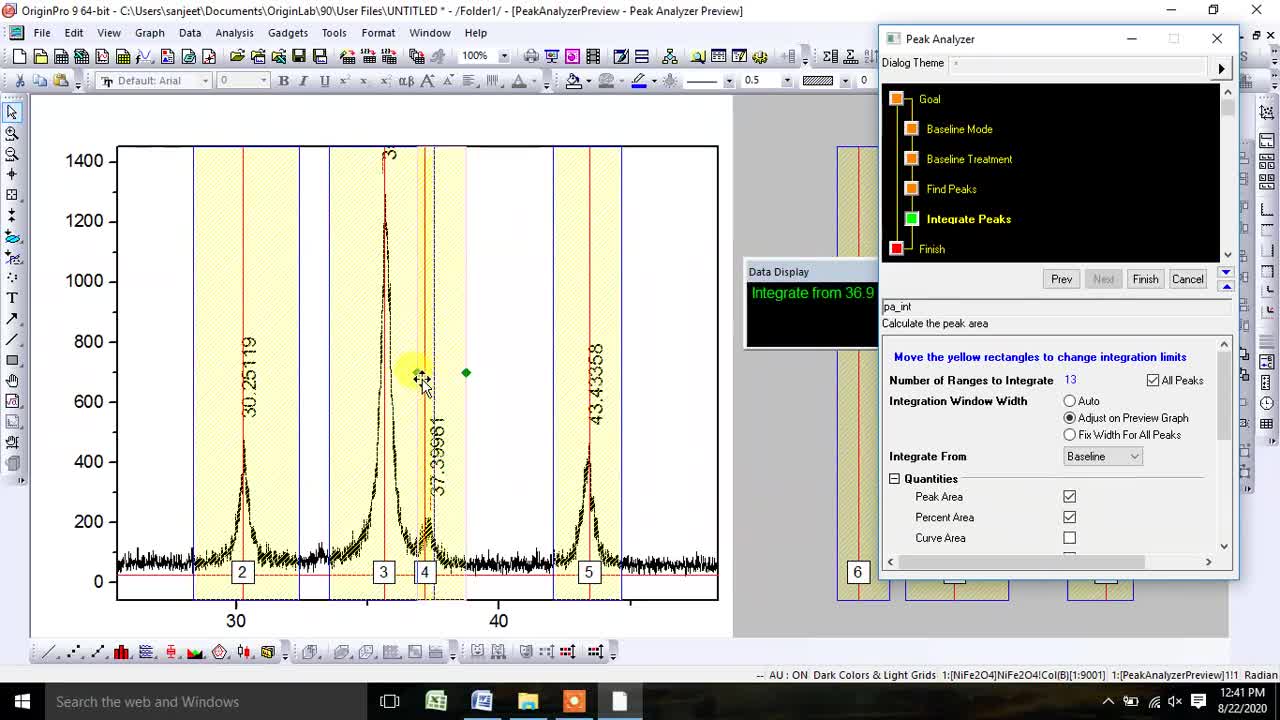Select the Pointer tool in the left toolbox

(12, 112)
